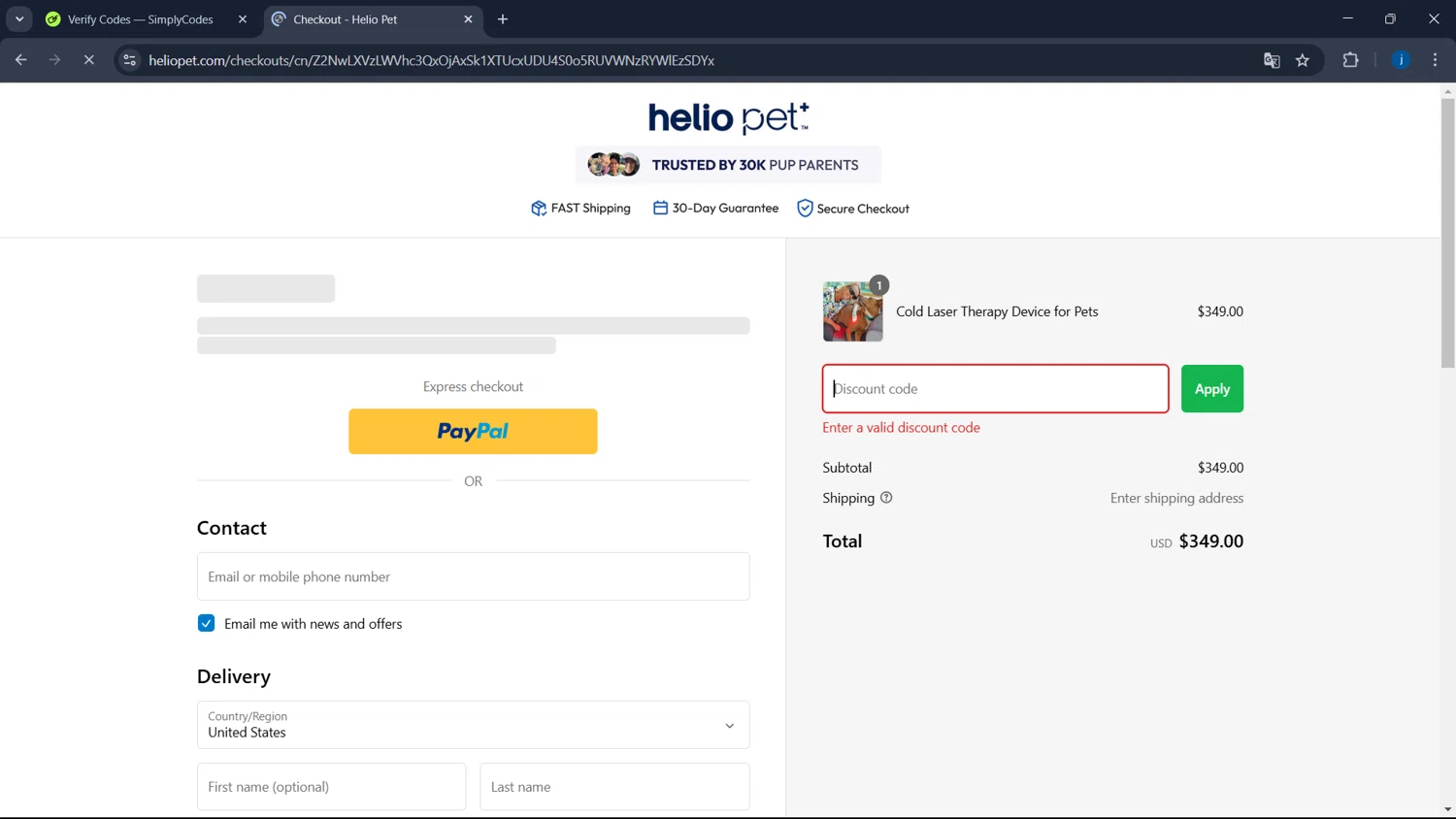The width and height of the screenshot is (1456, 819).
Task: Open the tab search dropdown arrow
Action: pyautogui.click(x=19, y=19)
